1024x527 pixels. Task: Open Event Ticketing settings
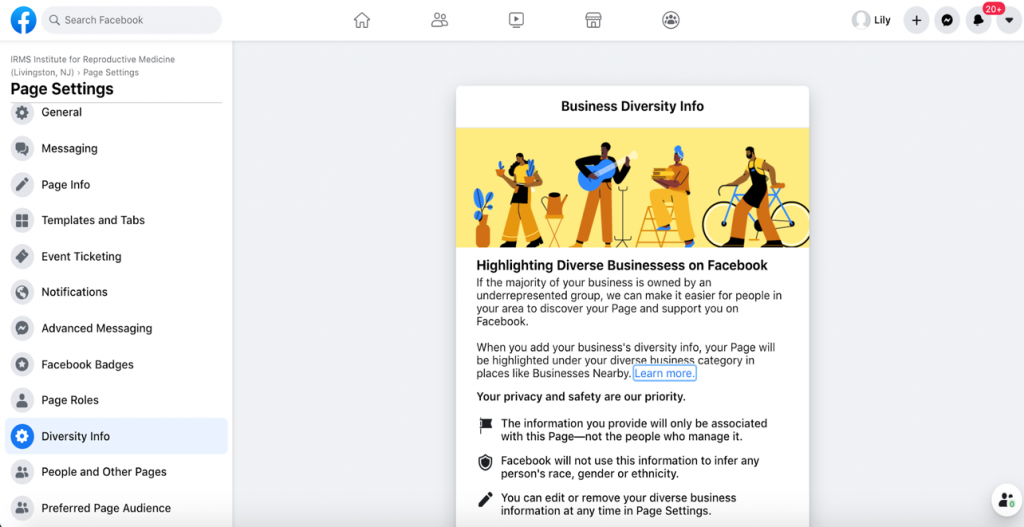(81, 257)
